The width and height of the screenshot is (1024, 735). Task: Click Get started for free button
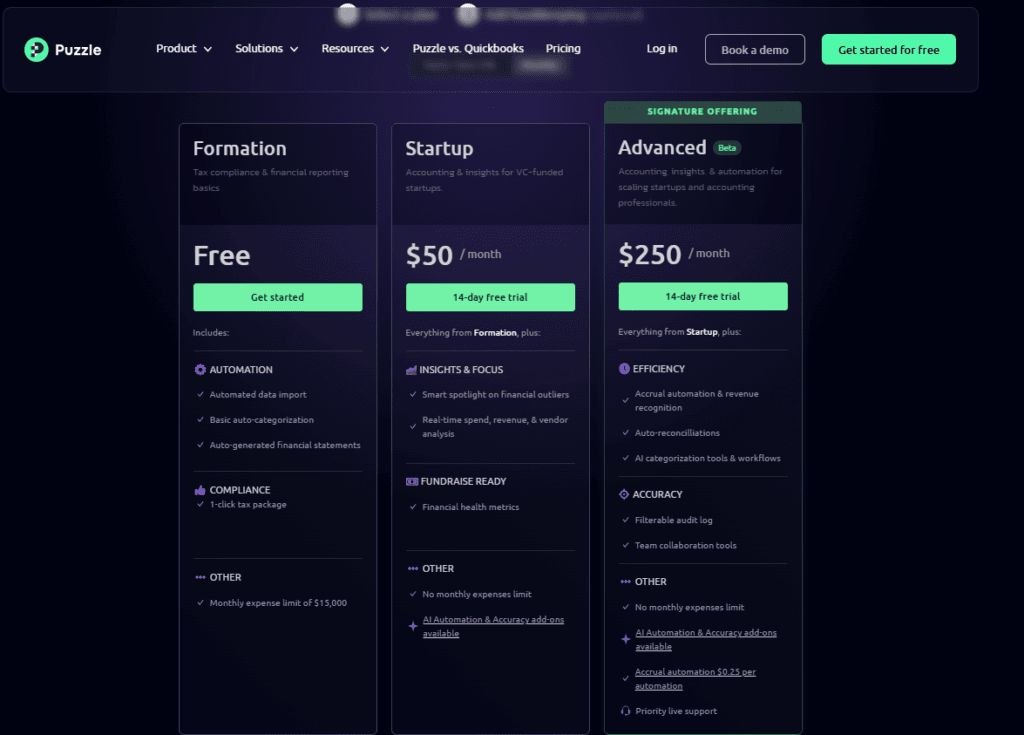(889, 50)
